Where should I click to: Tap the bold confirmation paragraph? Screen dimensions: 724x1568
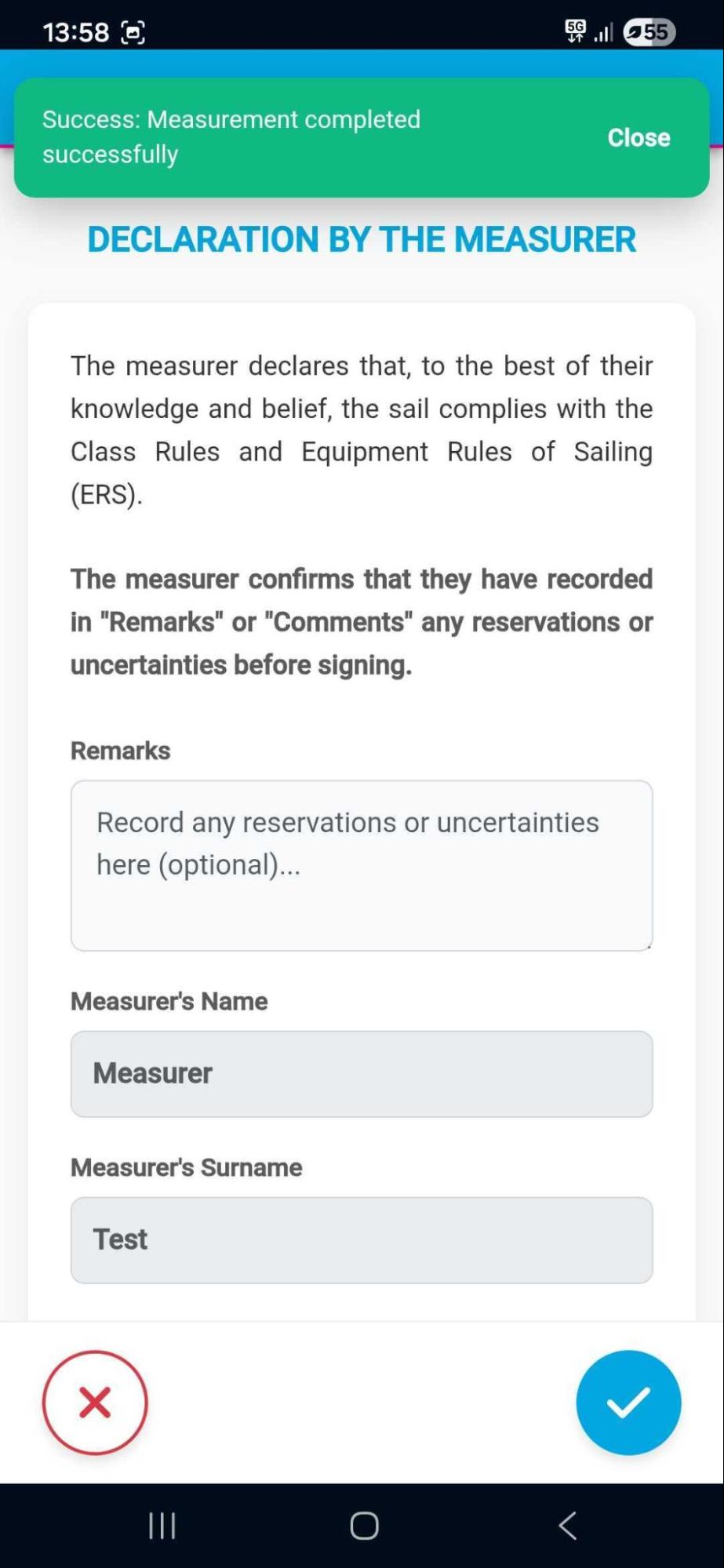pos(362,622)
